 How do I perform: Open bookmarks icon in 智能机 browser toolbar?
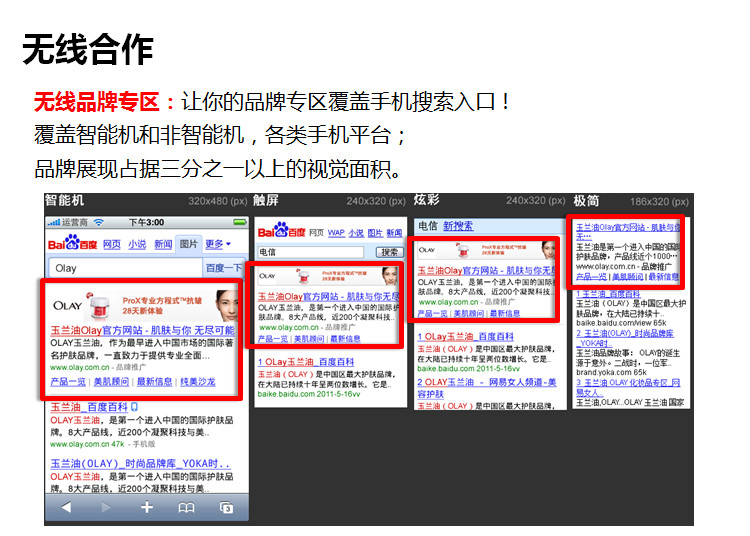[x=186, y=507]
